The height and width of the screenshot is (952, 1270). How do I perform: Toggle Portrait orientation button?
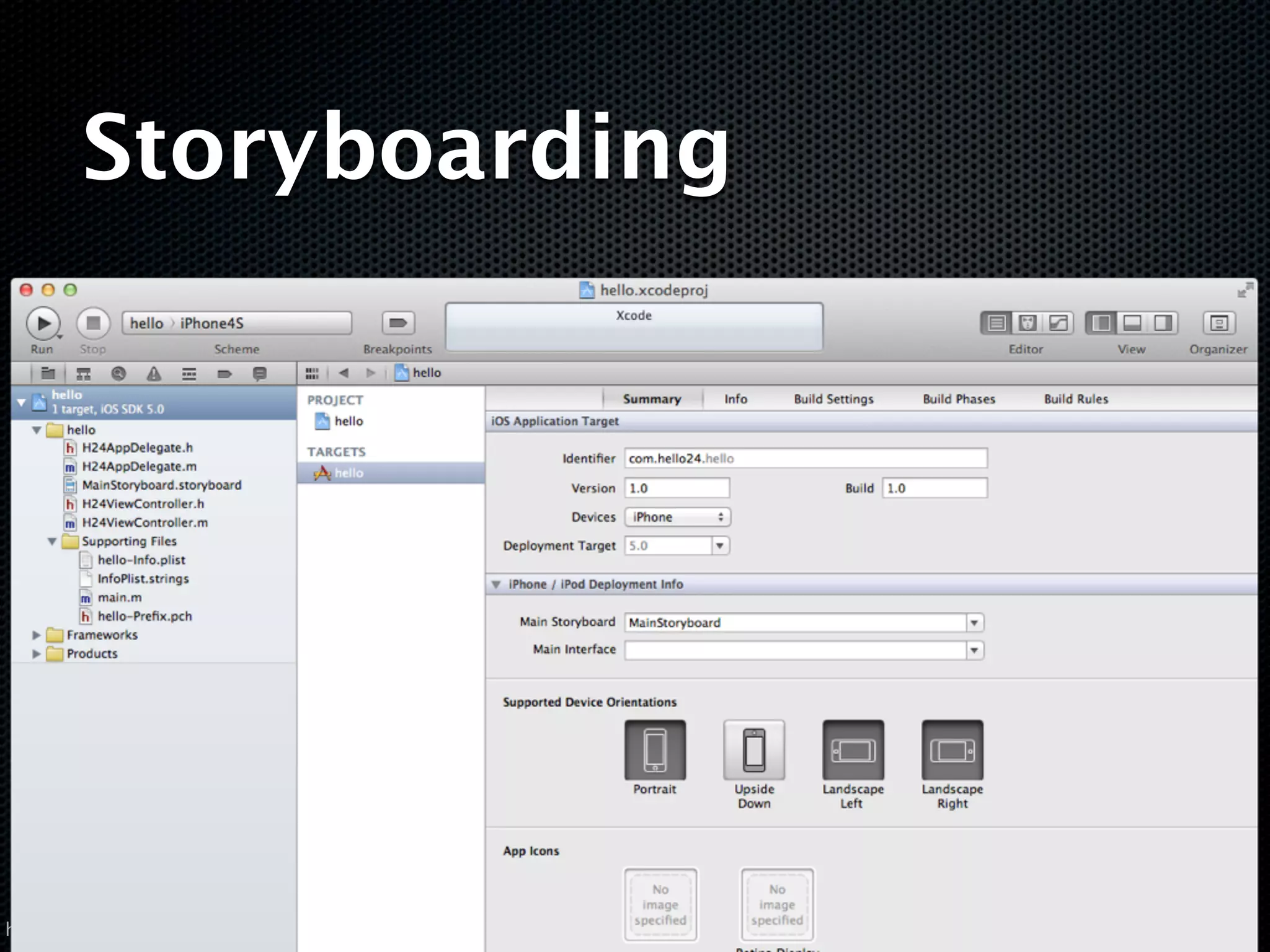click(x=655, y=749)
